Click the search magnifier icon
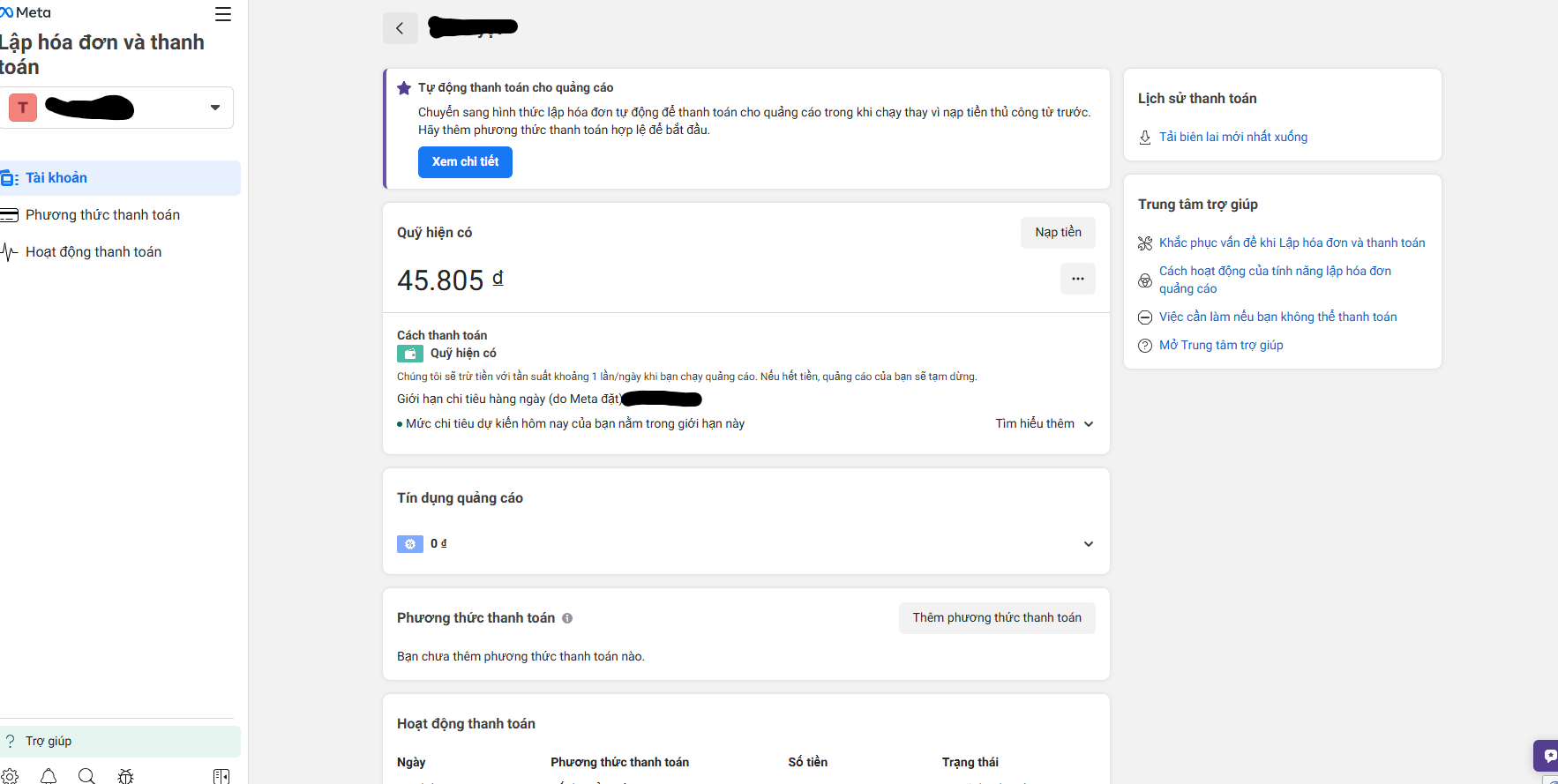The width and height of the screenshot is (1558, 784). (86, 776)
